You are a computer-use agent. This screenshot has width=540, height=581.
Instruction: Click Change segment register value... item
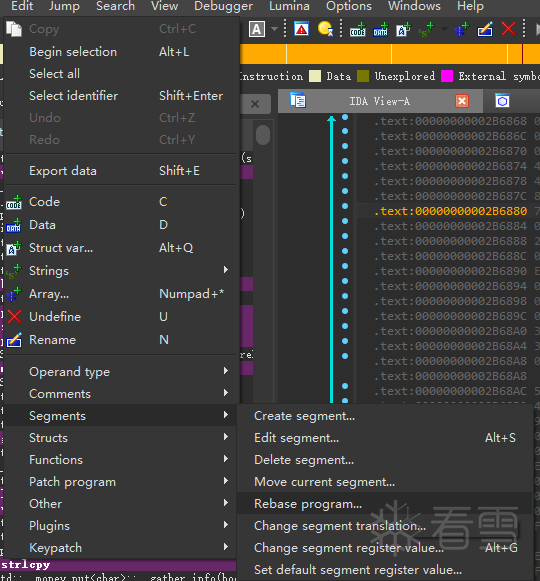pos(385,548)
